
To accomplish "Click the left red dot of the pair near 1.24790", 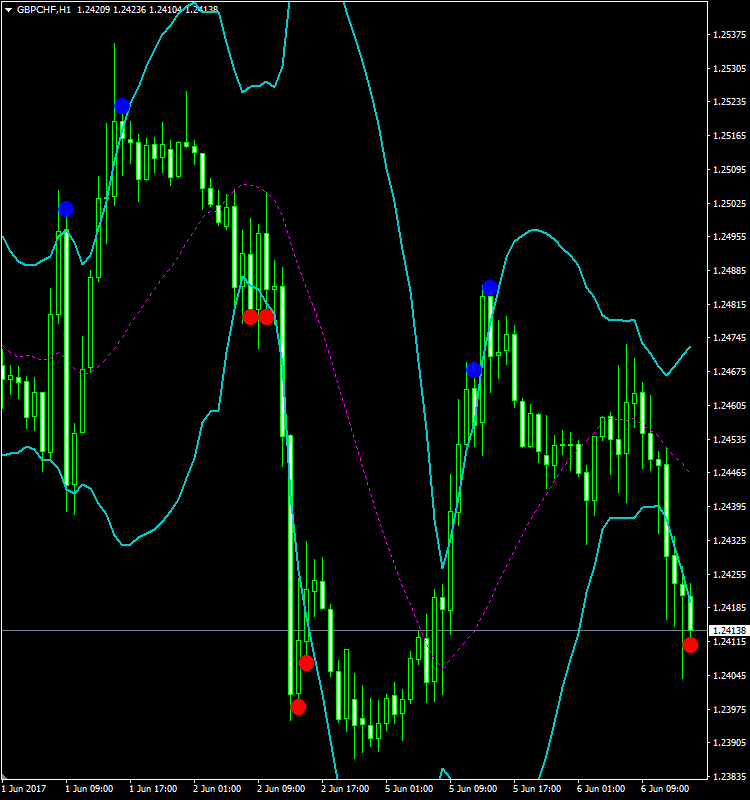I will click(x=250, y=317).
